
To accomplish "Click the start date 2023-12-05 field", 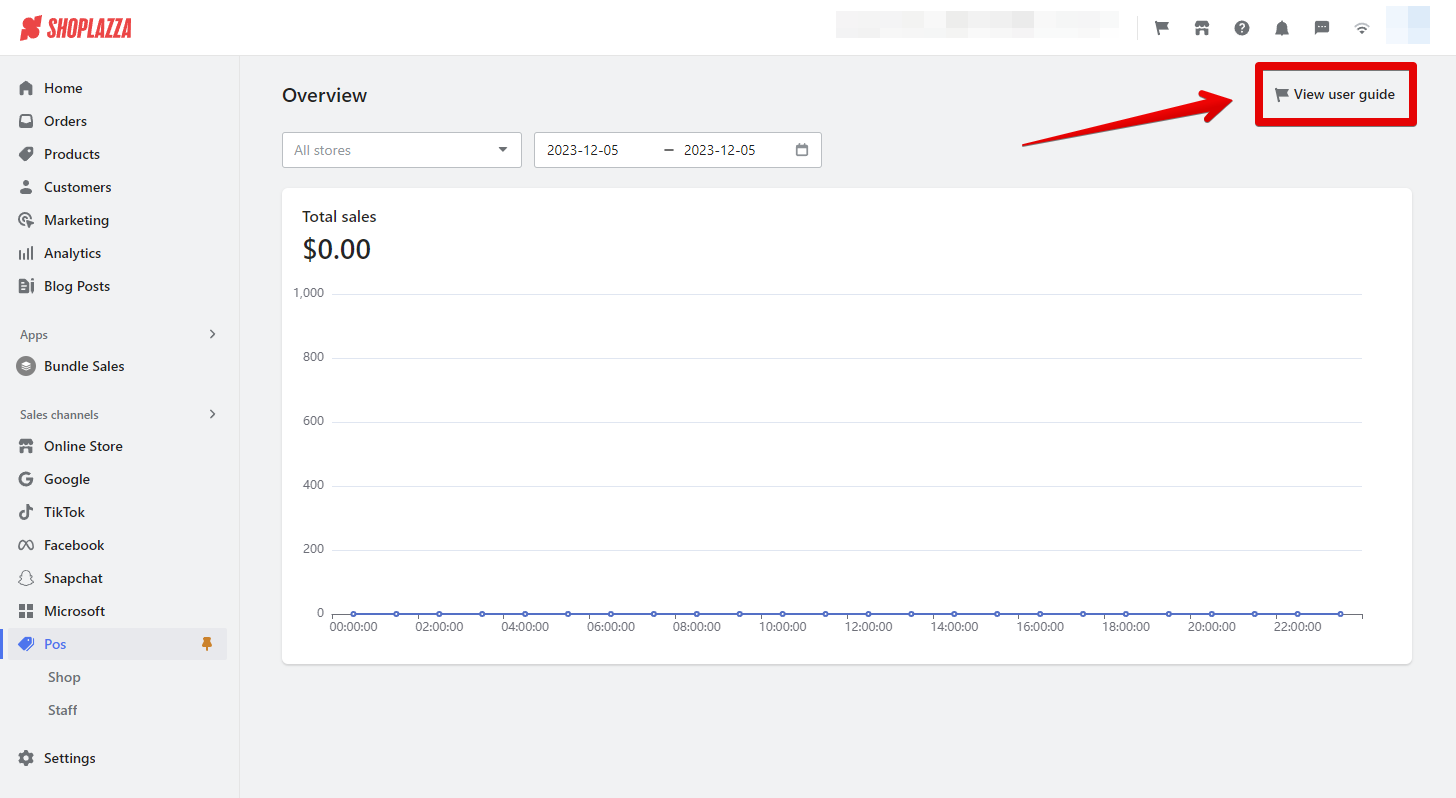I will click(583, 150).
